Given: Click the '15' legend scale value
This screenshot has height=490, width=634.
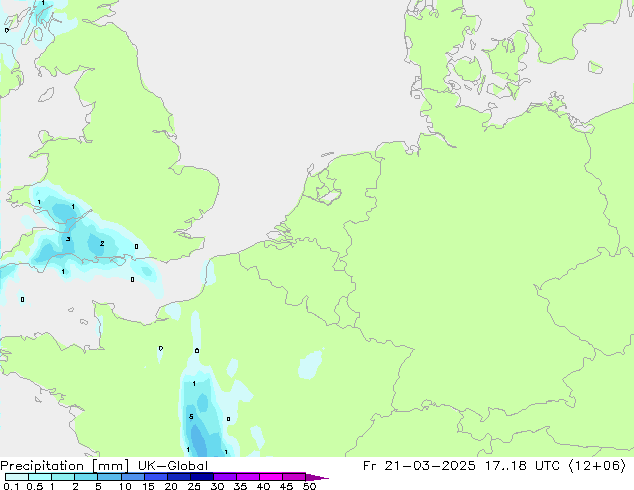Looking at the screenshot, I should point(148,486).
